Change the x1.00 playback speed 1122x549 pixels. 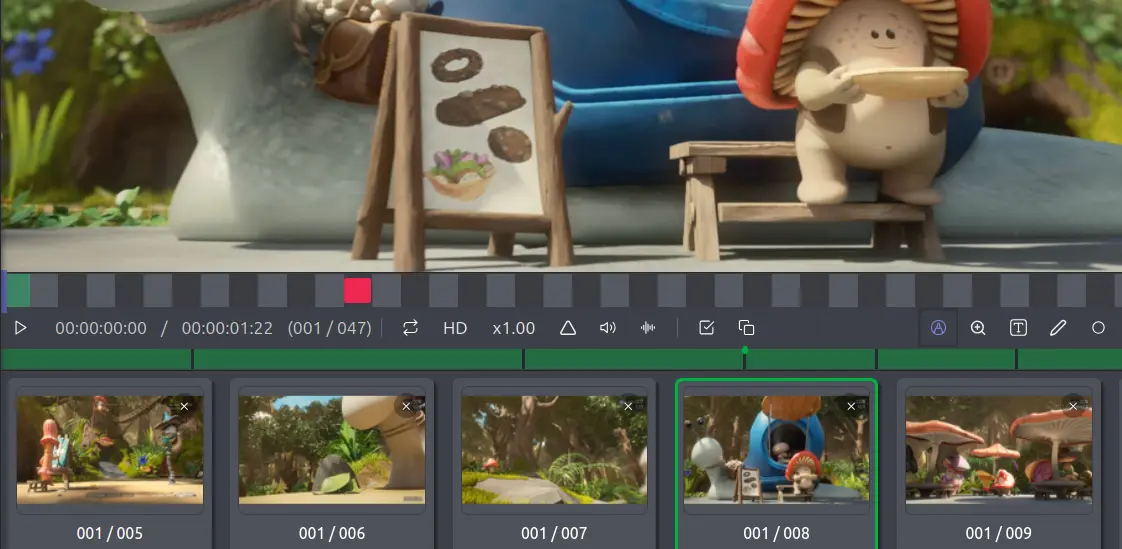[514, 328]
